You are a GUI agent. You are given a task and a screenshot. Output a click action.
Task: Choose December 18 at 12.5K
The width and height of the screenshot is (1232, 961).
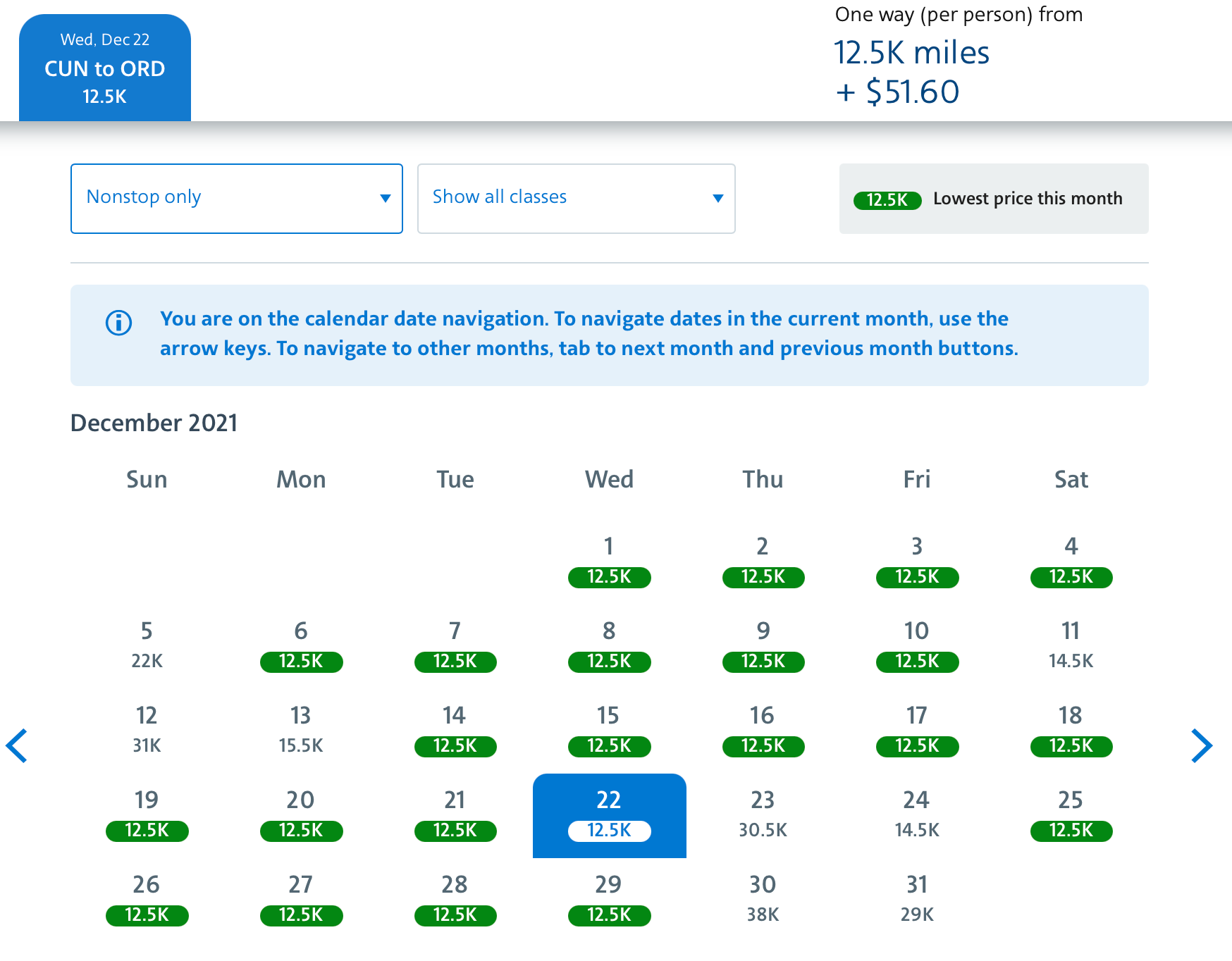click(1071, 730)
